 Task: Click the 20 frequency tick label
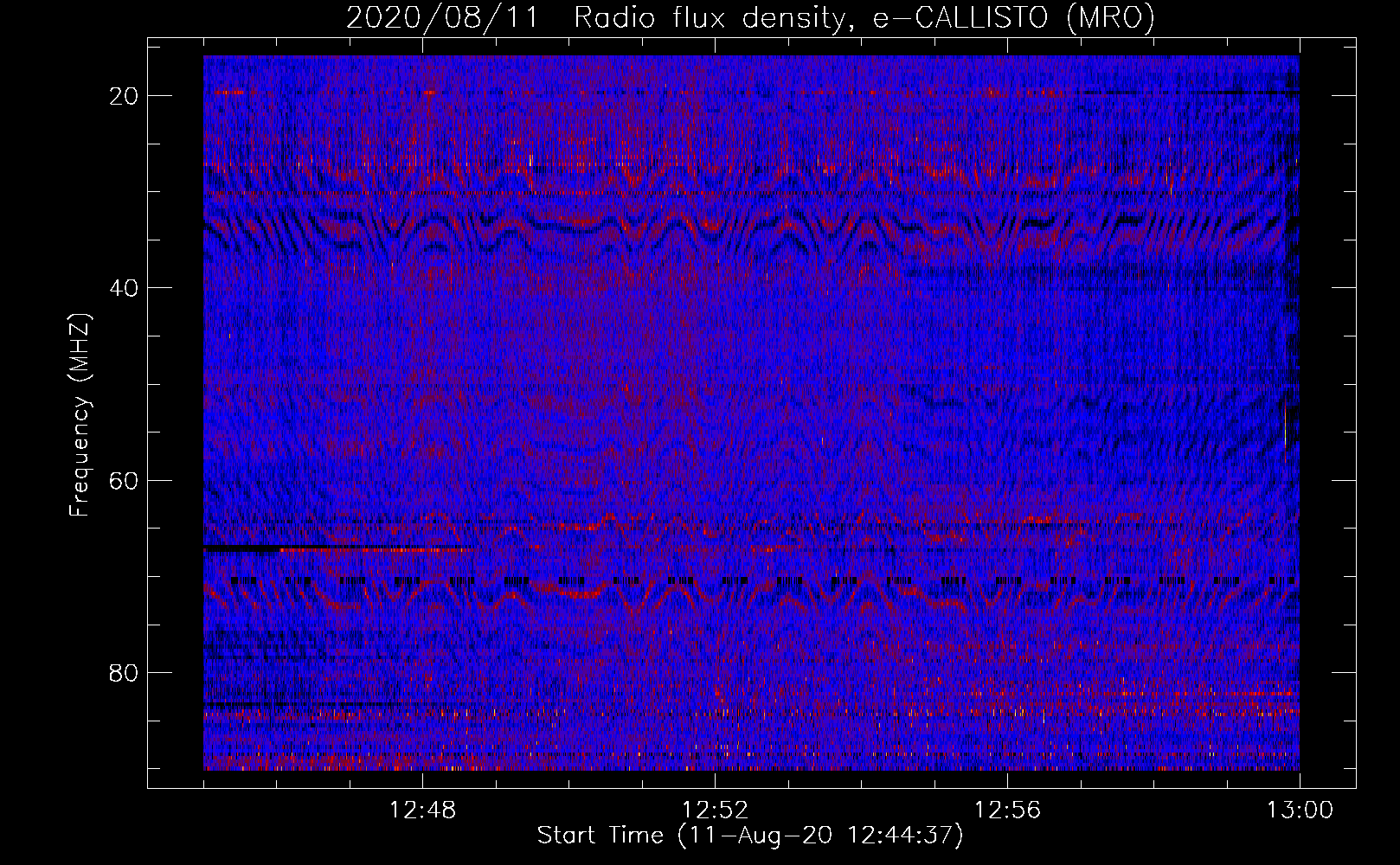click(x=125, y=95)
